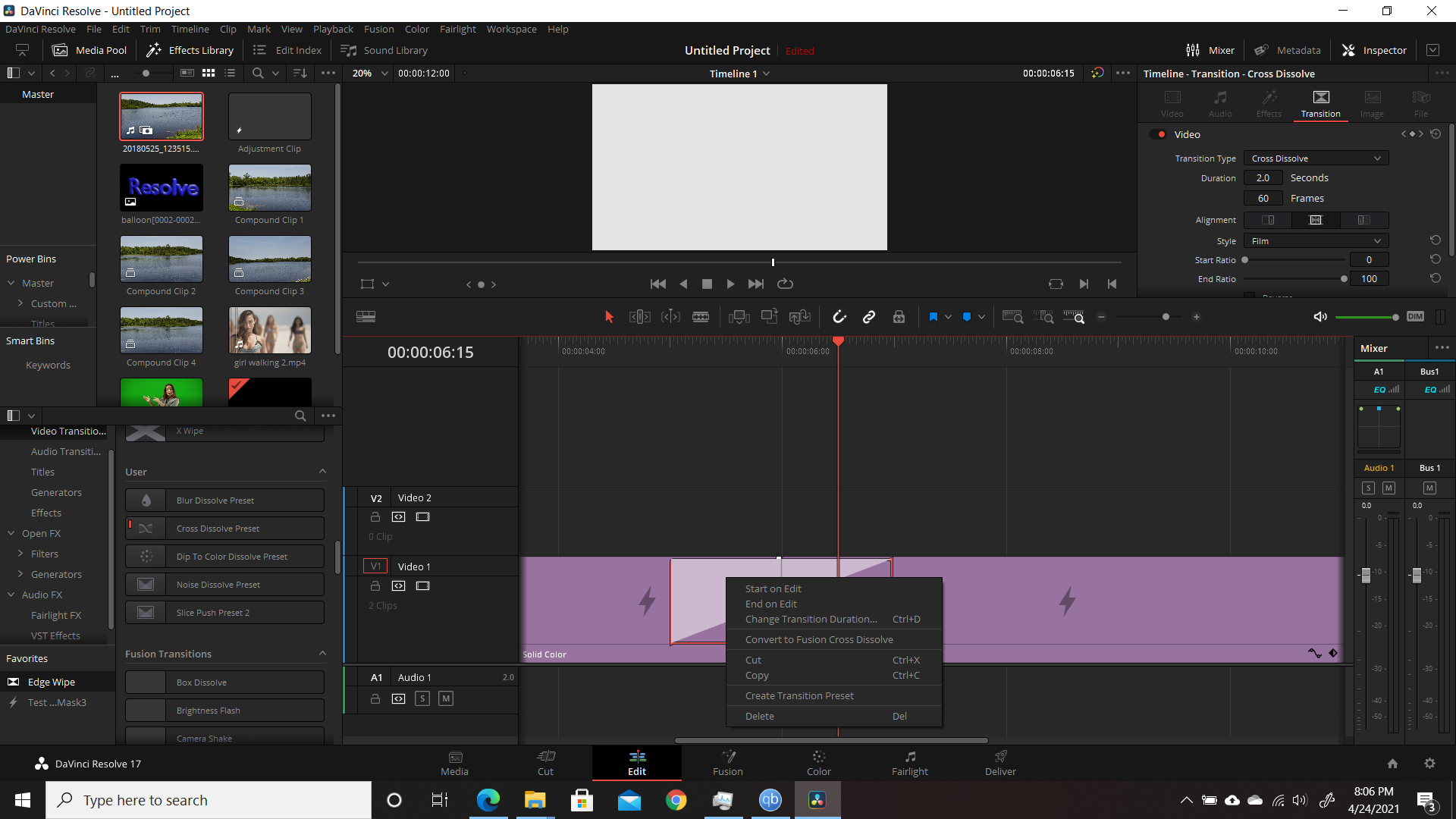Activate the Trim Edit Mode tool
Viewport: 1456px width, 819px height.
640,317
